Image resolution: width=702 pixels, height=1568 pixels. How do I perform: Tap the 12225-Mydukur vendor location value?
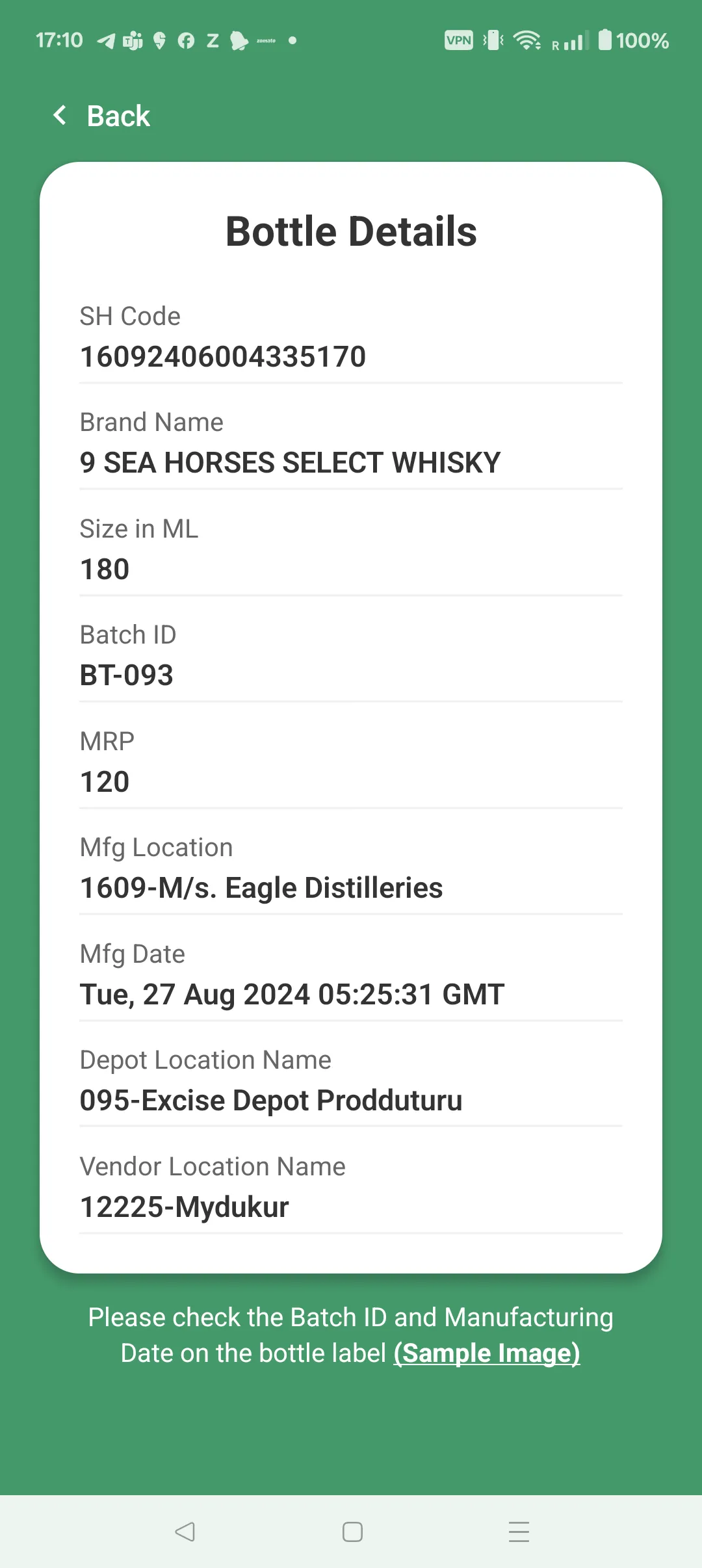click(x=184, y=1207)
